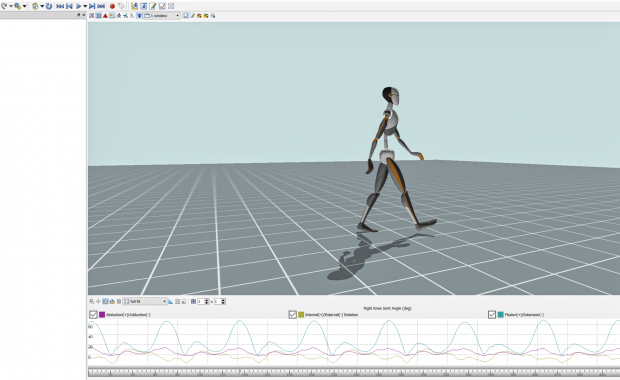Click the olive Internal/External Rotation swatch
Viewport: 620px width, 380px height.
click(x=301, y=315)
